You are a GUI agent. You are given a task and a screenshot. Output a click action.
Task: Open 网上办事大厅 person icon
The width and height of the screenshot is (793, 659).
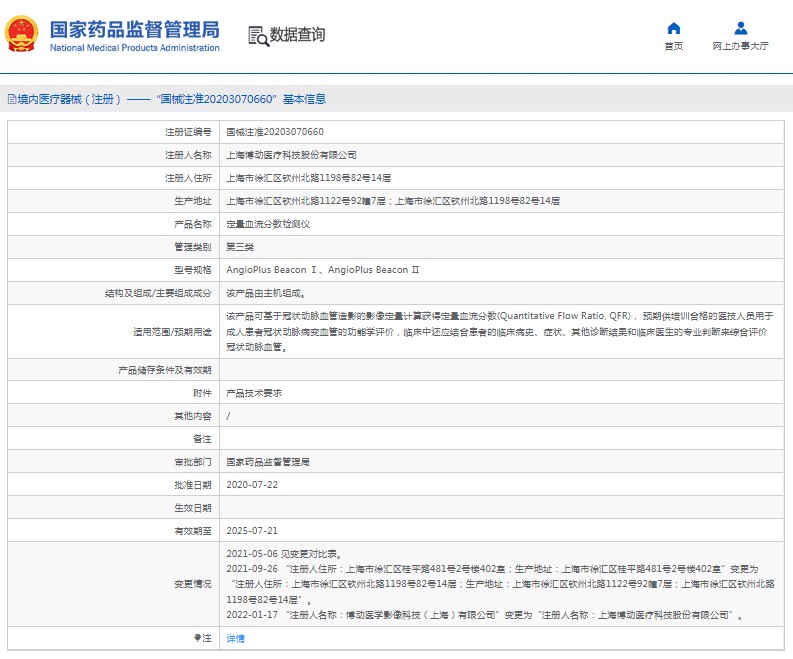coord(740,28)
